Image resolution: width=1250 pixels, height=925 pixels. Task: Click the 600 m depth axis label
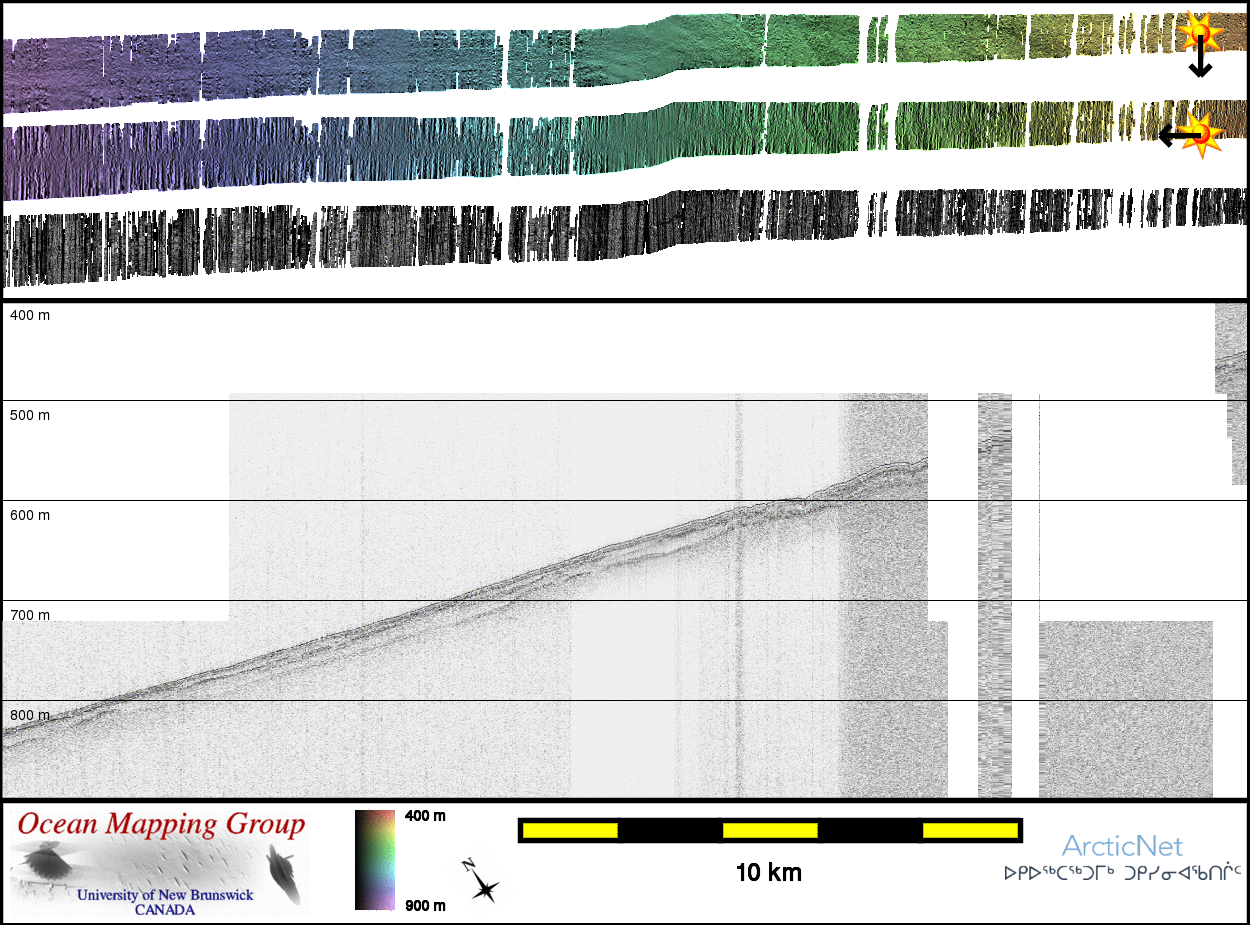(x=30, y=515)
